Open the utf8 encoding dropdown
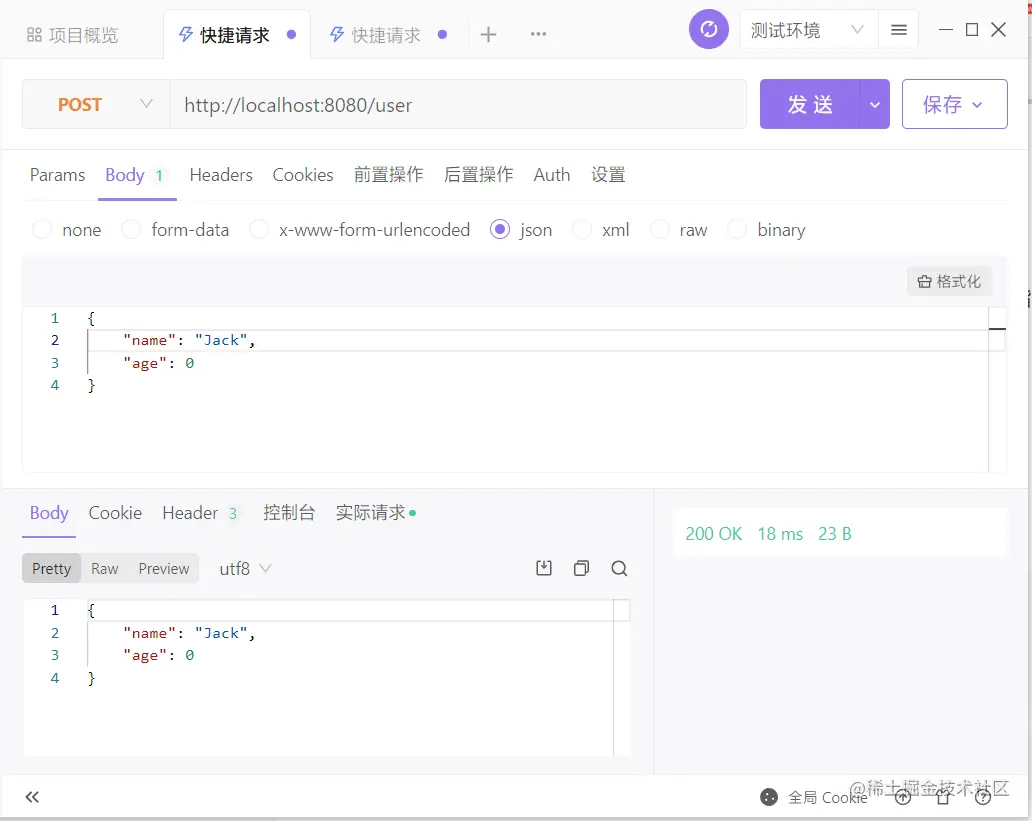This screenshot has width=1032, height=821. coord(245,568)
